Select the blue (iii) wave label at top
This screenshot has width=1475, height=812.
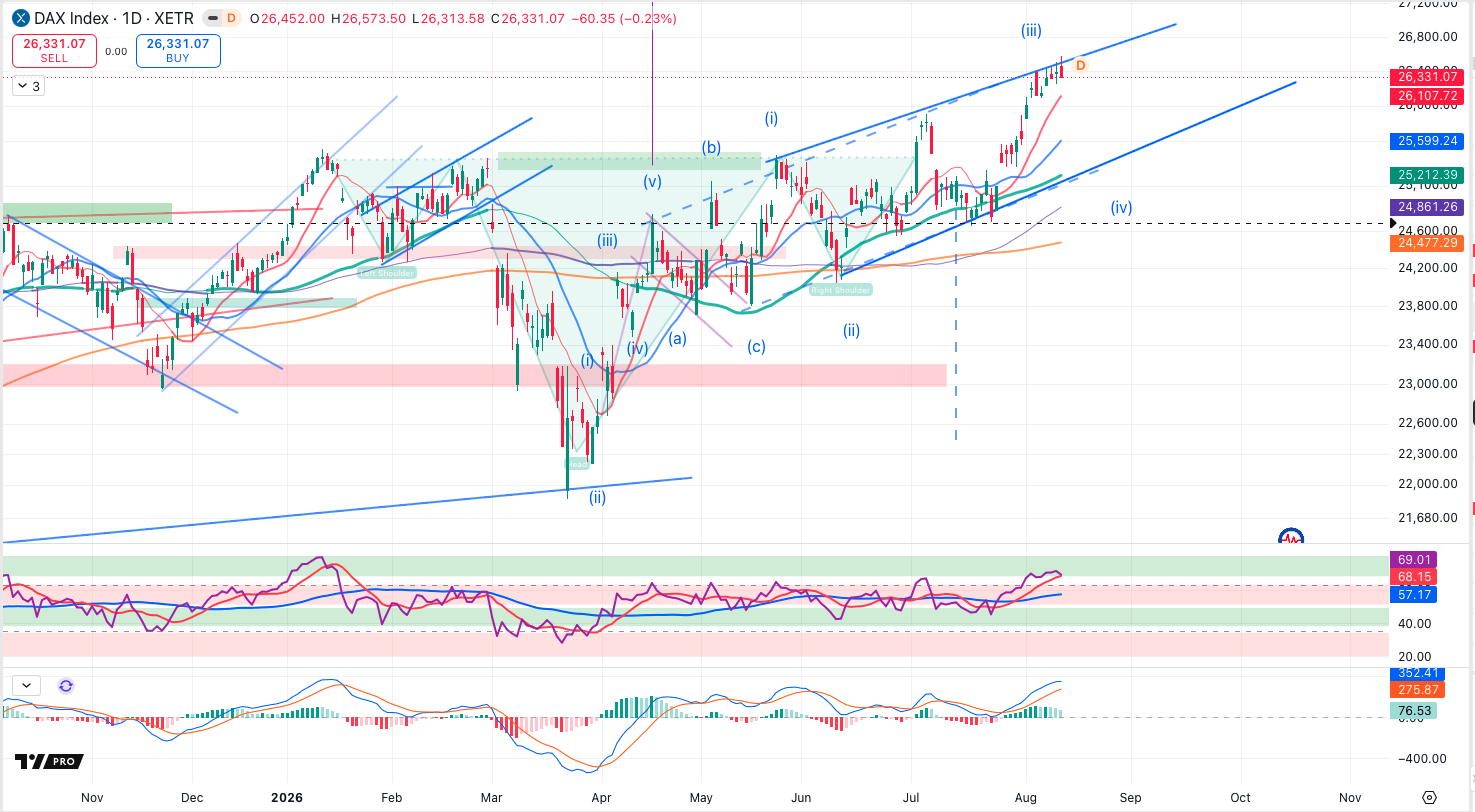1031,31
